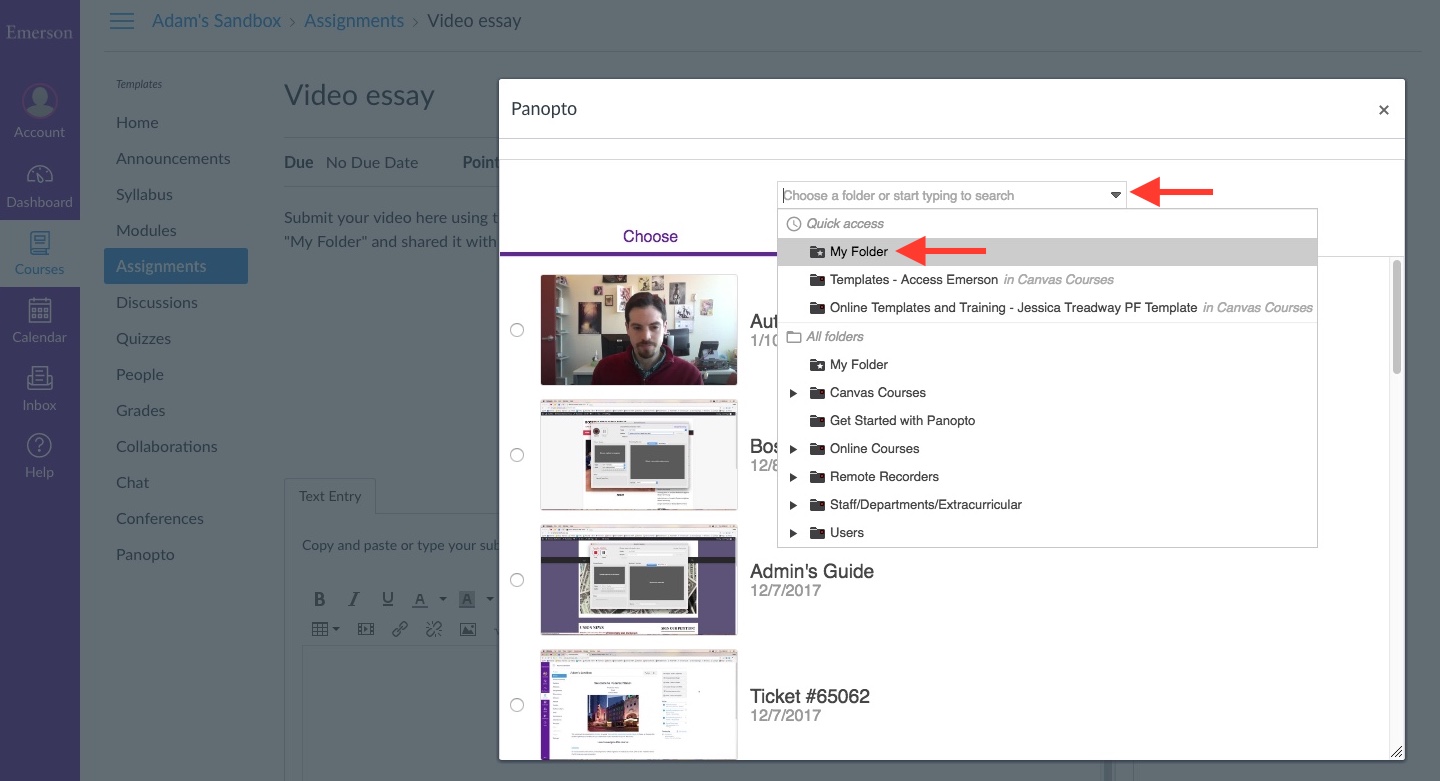Open Quizzes in the course menu
Image resolution: width=1440 pixels, height=781 pixels.
(x=143, y=338)
